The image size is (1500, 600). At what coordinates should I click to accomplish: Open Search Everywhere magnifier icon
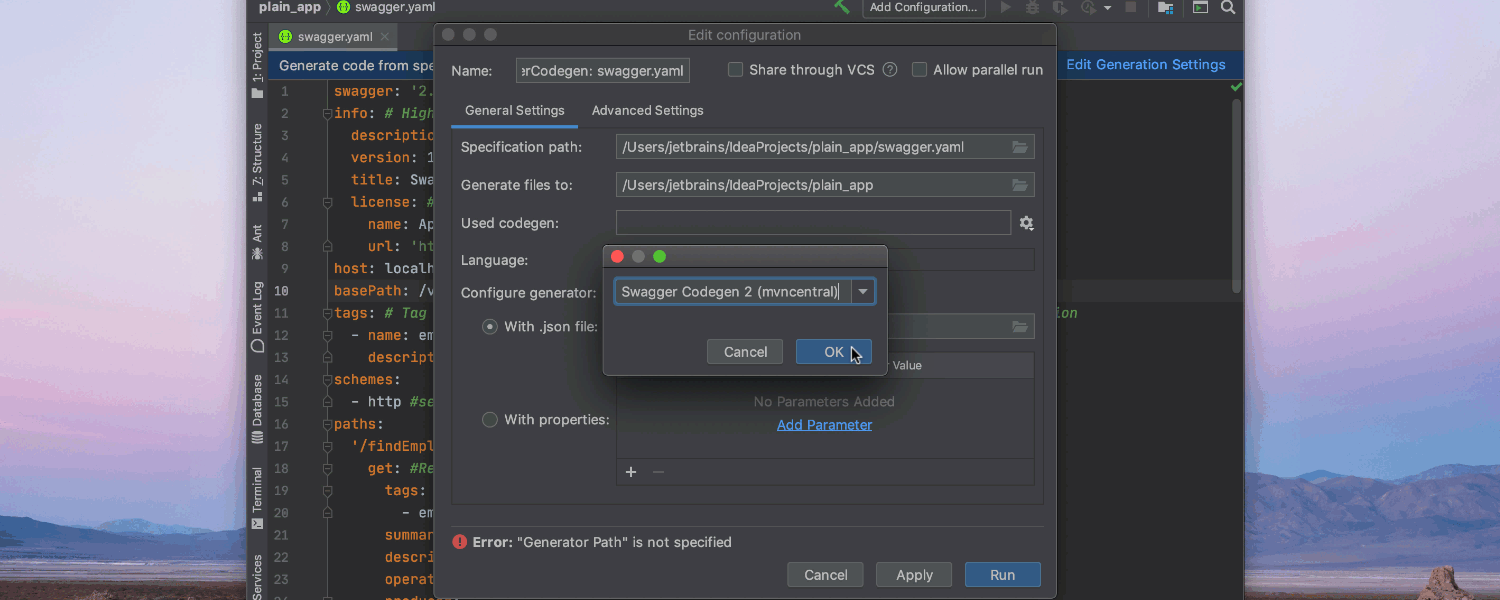[1228, 7]
